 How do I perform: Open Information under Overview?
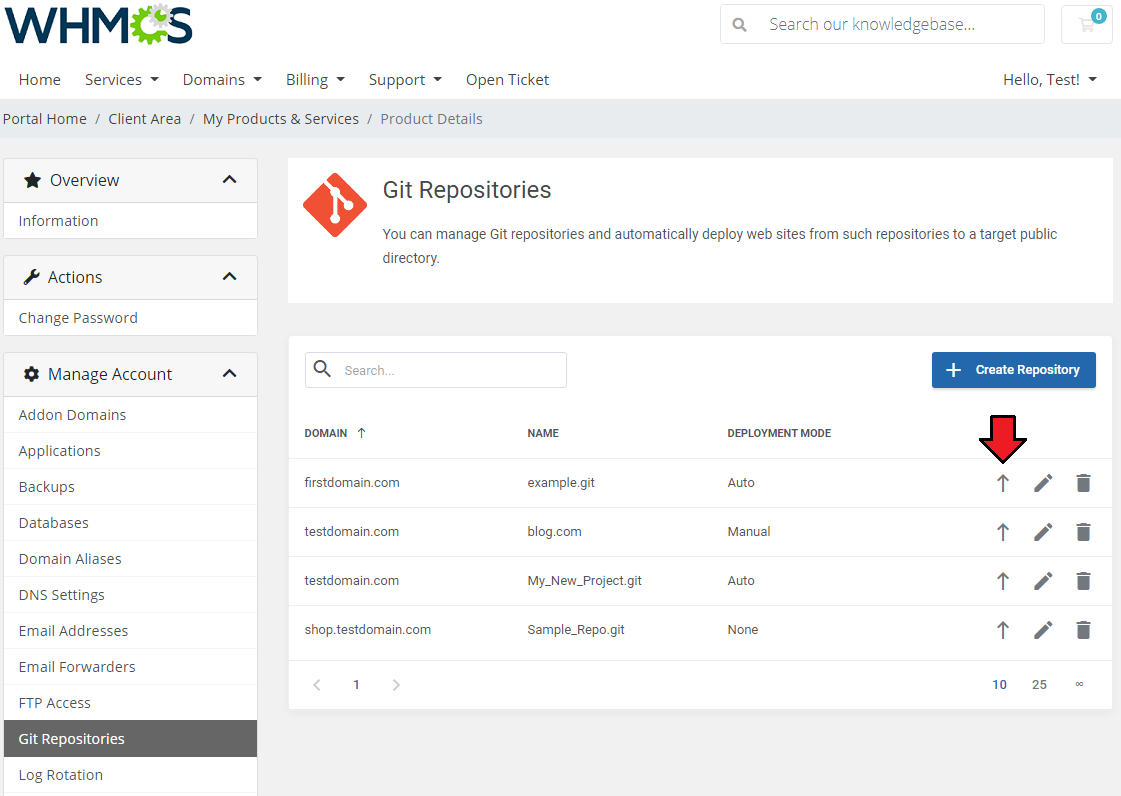[x=130, y=221]
